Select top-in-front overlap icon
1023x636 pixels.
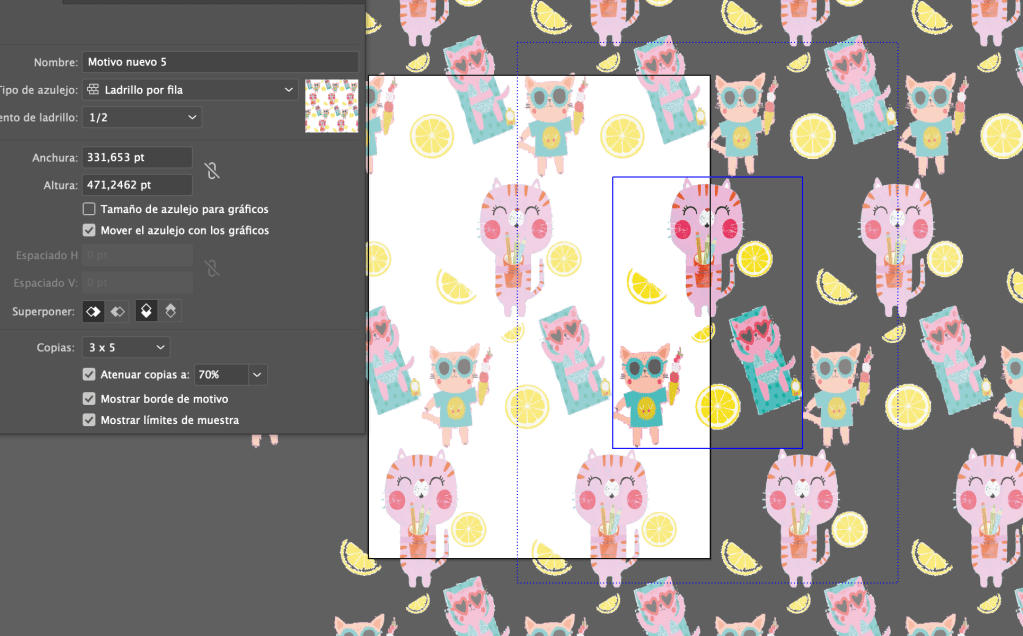146,311
